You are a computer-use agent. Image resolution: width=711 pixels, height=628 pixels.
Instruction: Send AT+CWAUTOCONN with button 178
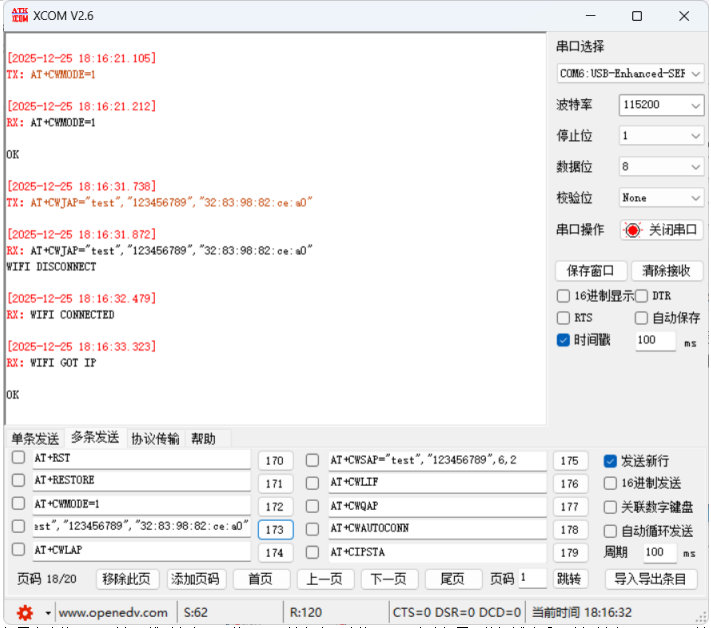coord(570,530)
